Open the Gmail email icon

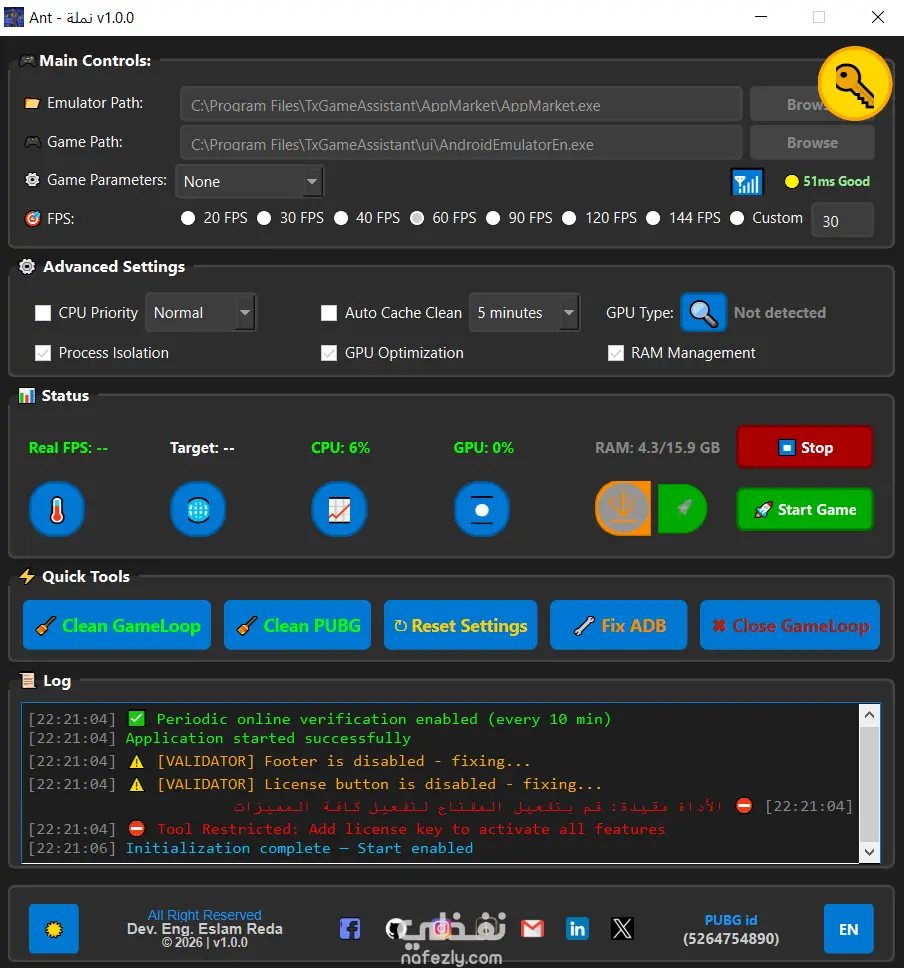pos(532,928)
